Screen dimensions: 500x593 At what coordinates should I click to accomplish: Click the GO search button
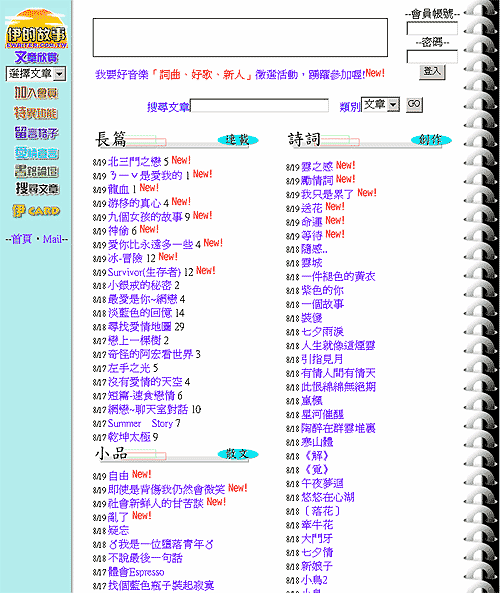click(x=414, y=104)
